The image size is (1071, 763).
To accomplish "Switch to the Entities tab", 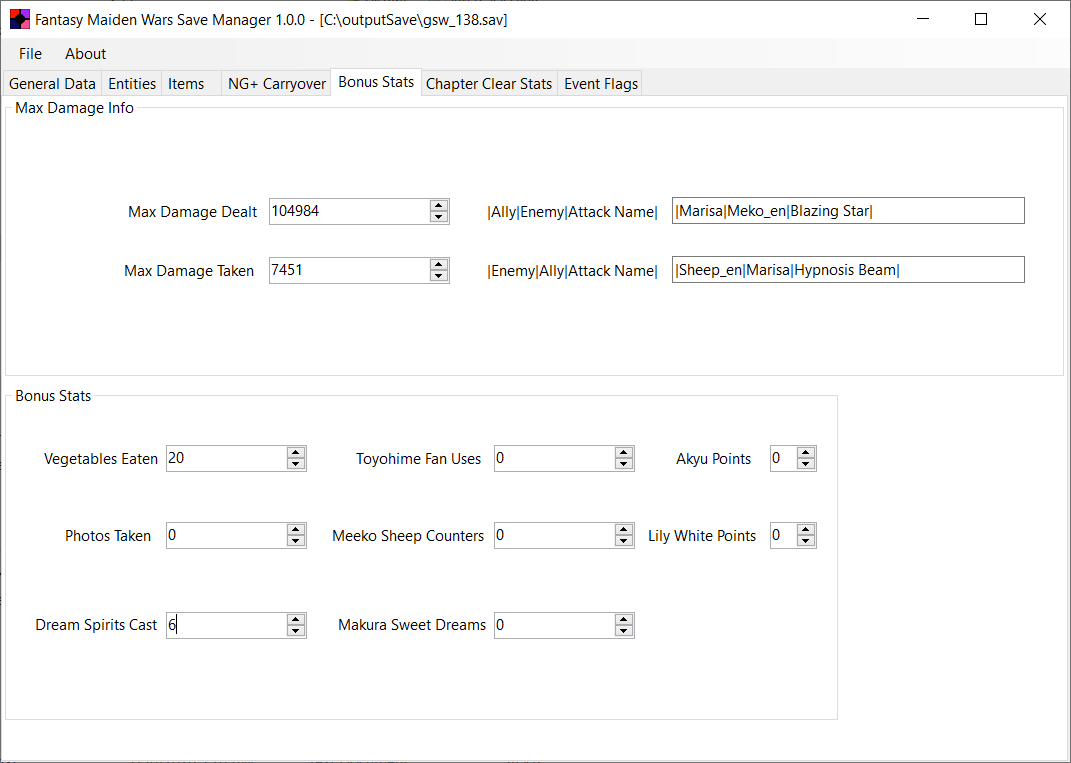I will coord(132,83).
